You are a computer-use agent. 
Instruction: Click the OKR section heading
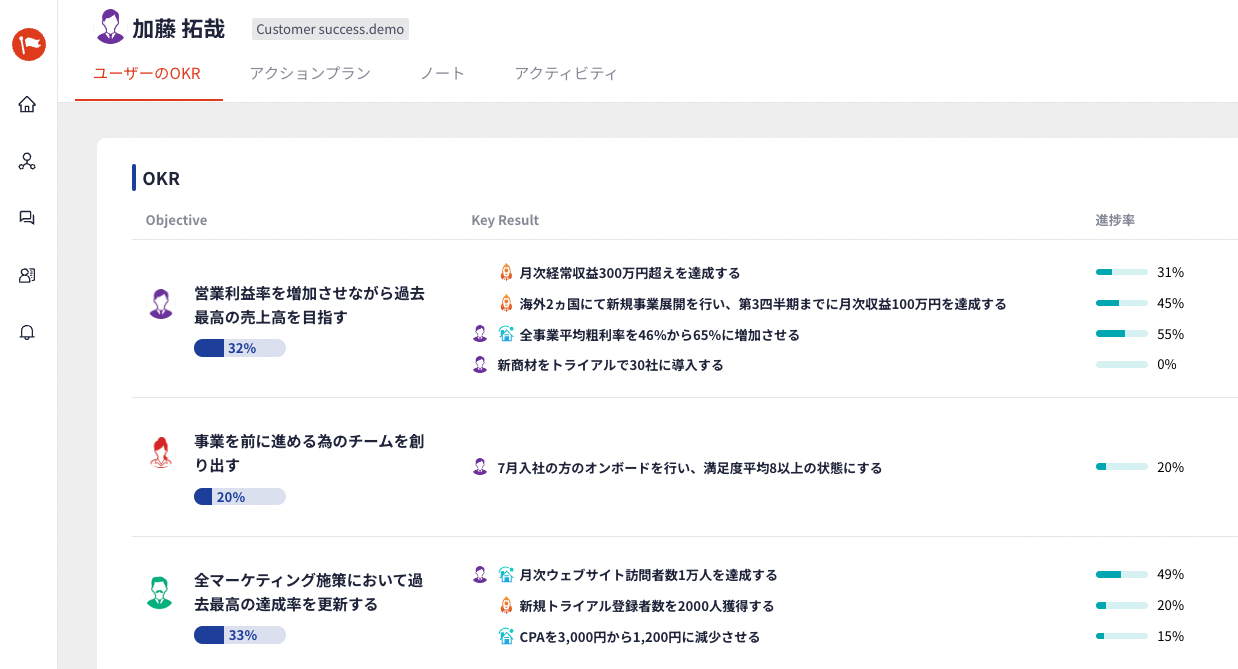[x=161, y=179]
